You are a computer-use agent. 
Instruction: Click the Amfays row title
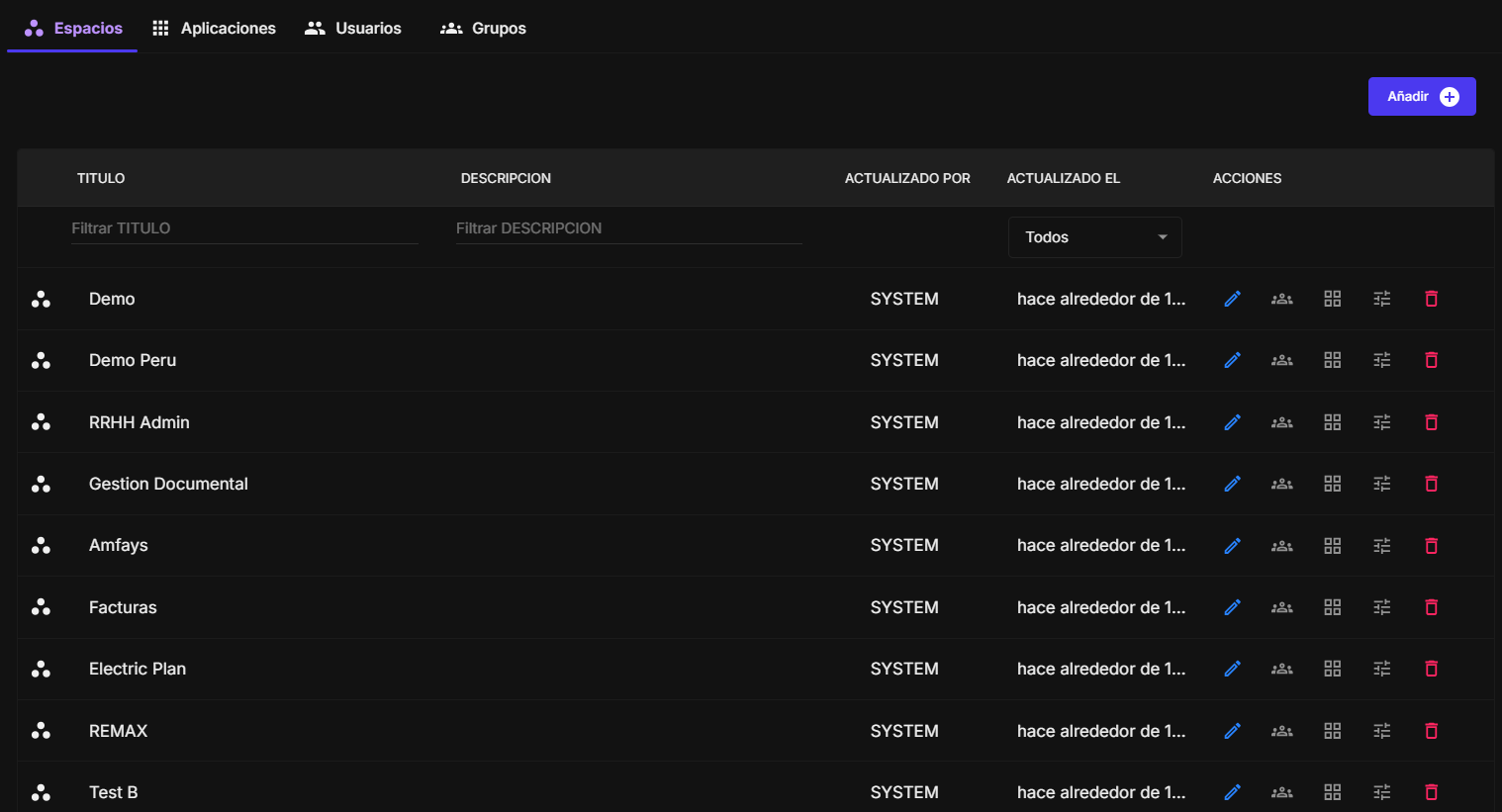coord(119,545)
